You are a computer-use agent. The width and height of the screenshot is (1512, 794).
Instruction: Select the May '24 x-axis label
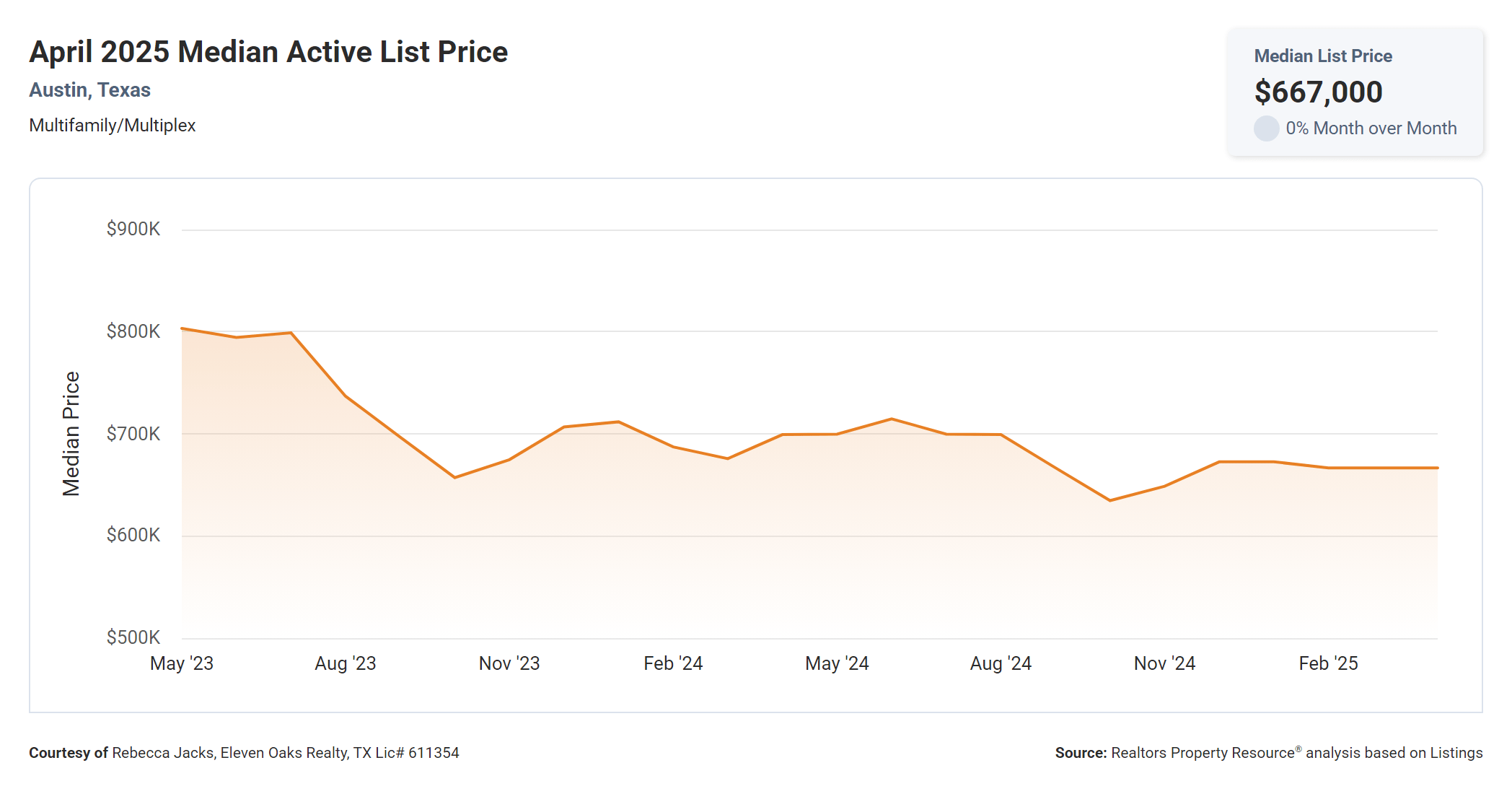(837, 663)
